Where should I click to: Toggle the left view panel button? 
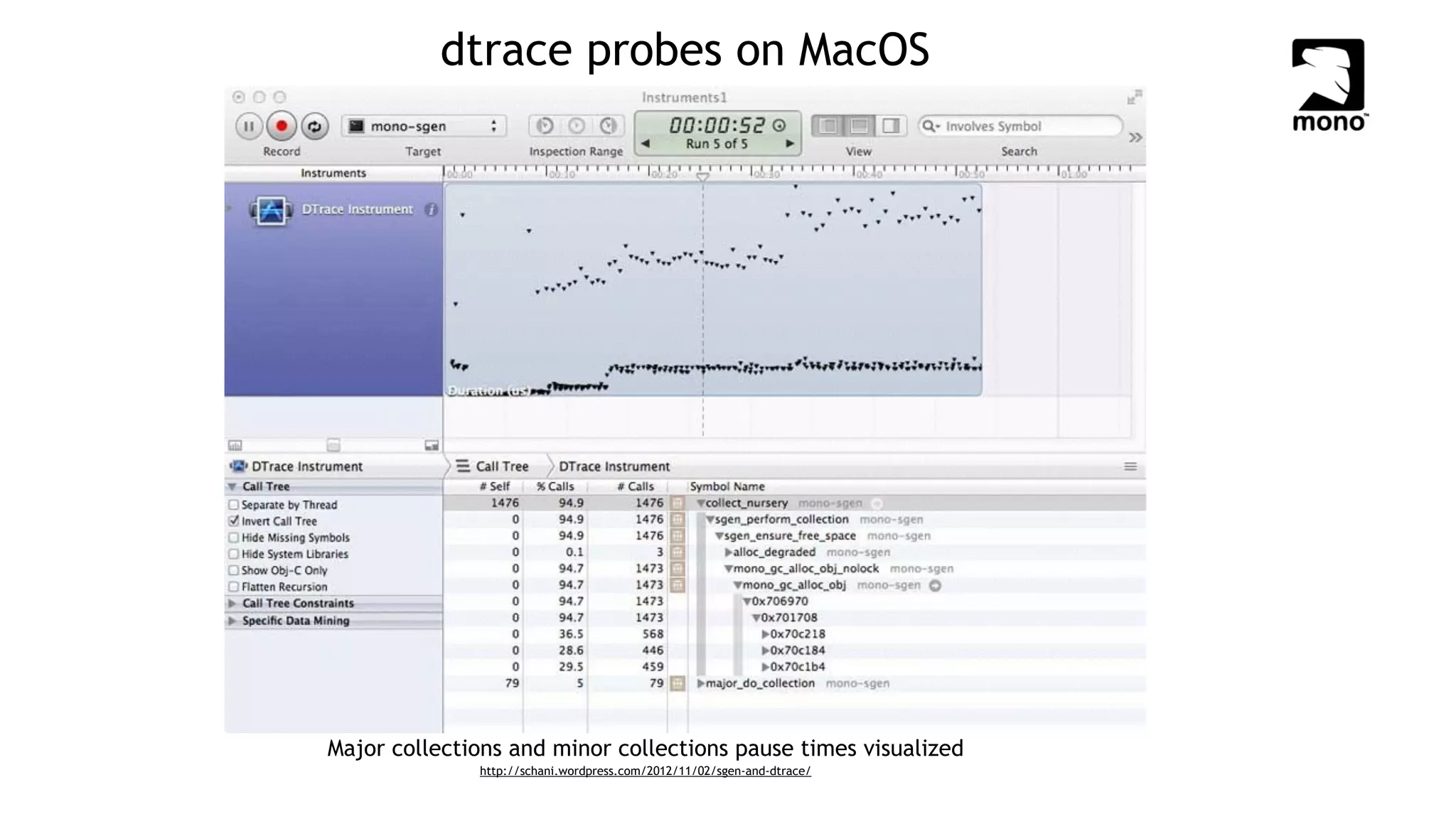click(828, 127)
